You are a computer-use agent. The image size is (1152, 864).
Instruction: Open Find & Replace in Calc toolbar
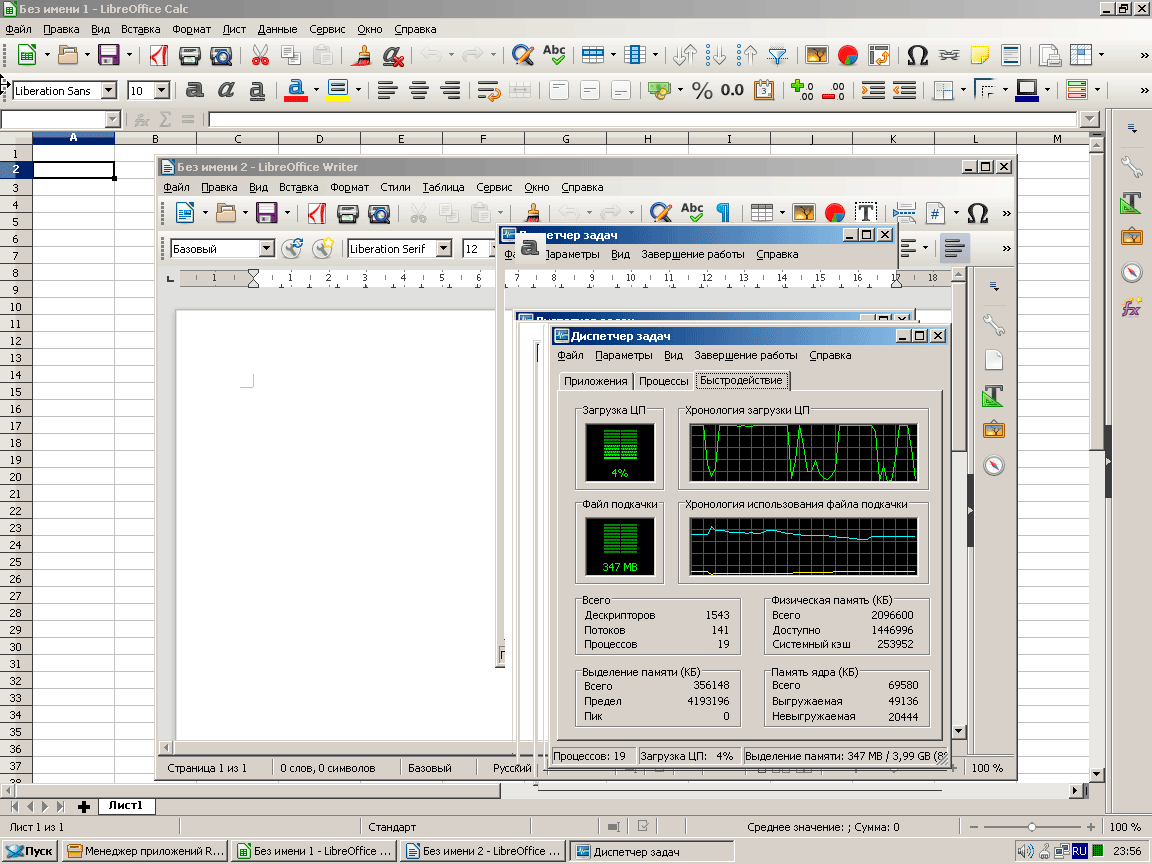521,55
